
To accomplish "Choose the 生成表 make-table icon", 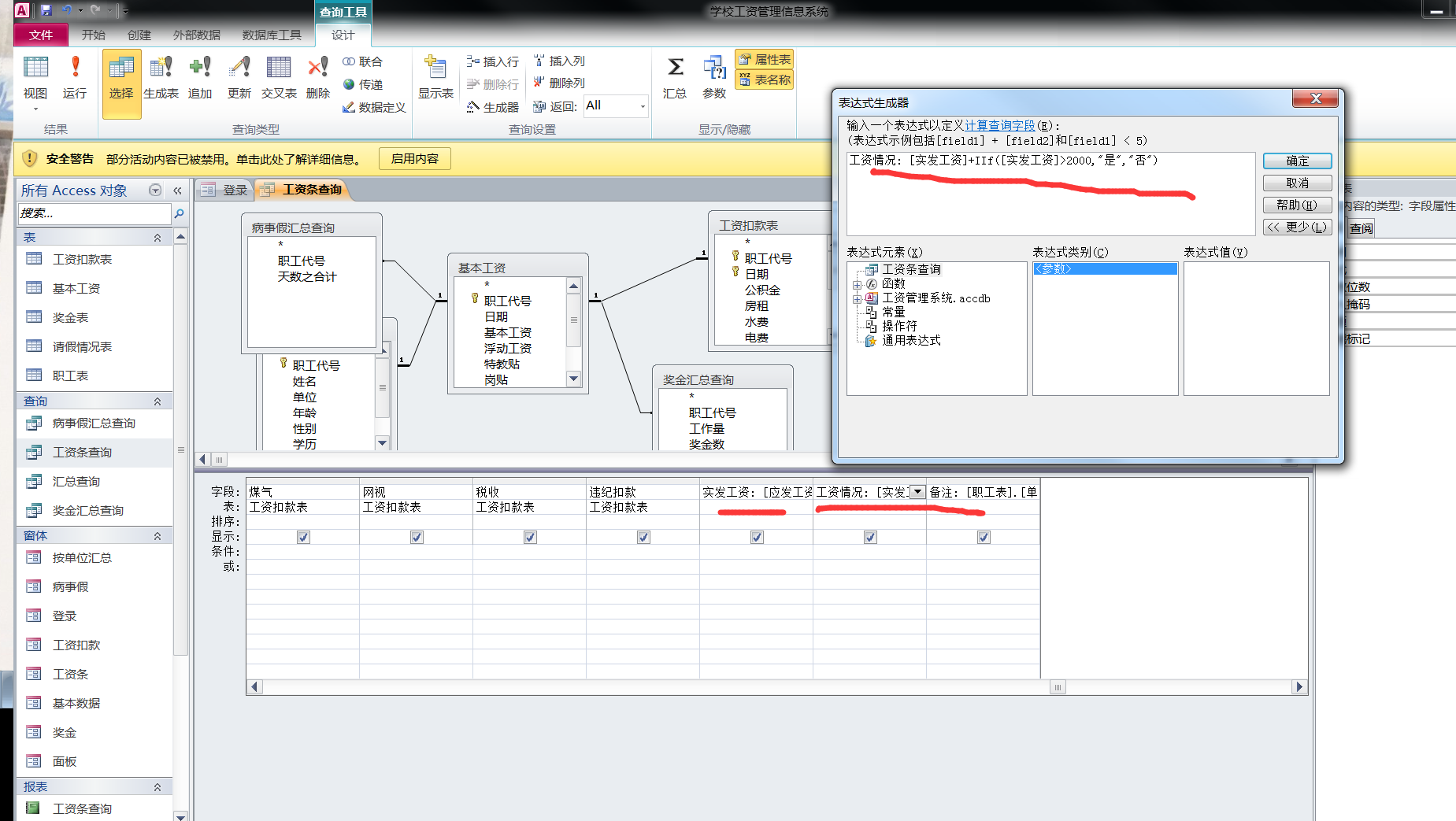I will tap(161, 79).
